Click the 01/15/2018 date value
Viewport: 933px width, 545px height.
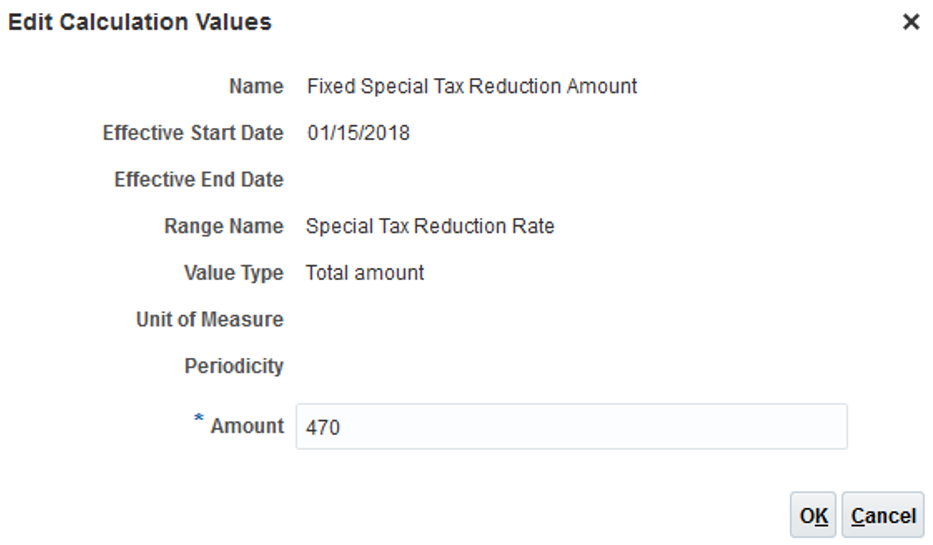(x=358, y=133)
